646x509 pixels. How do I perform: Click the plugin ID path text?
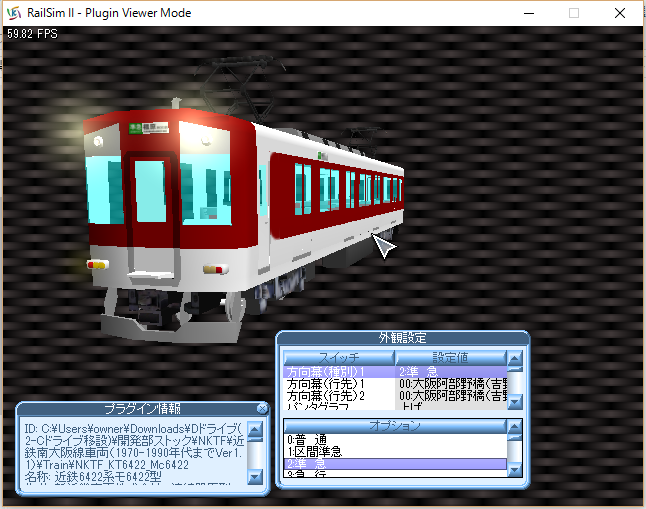[x=134, y=447]
